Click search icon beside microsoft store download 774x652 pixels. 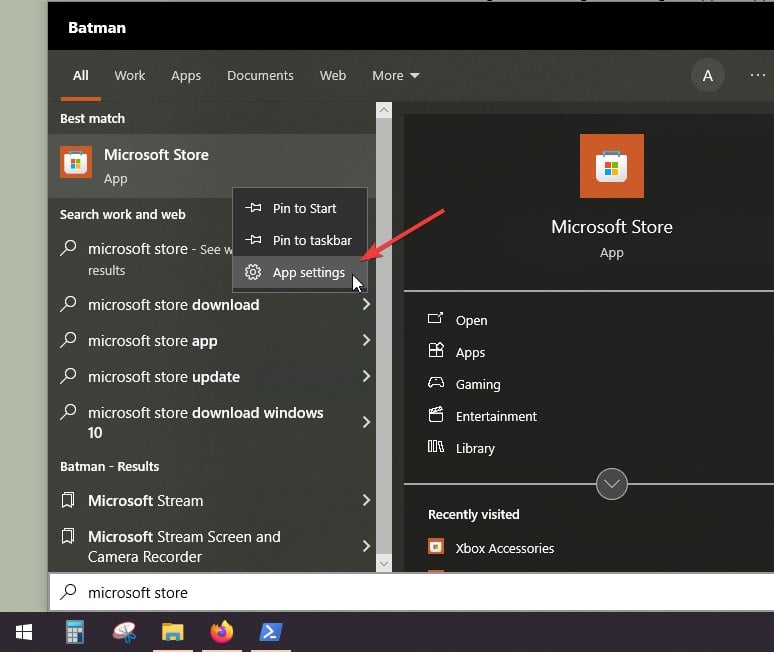68,304
